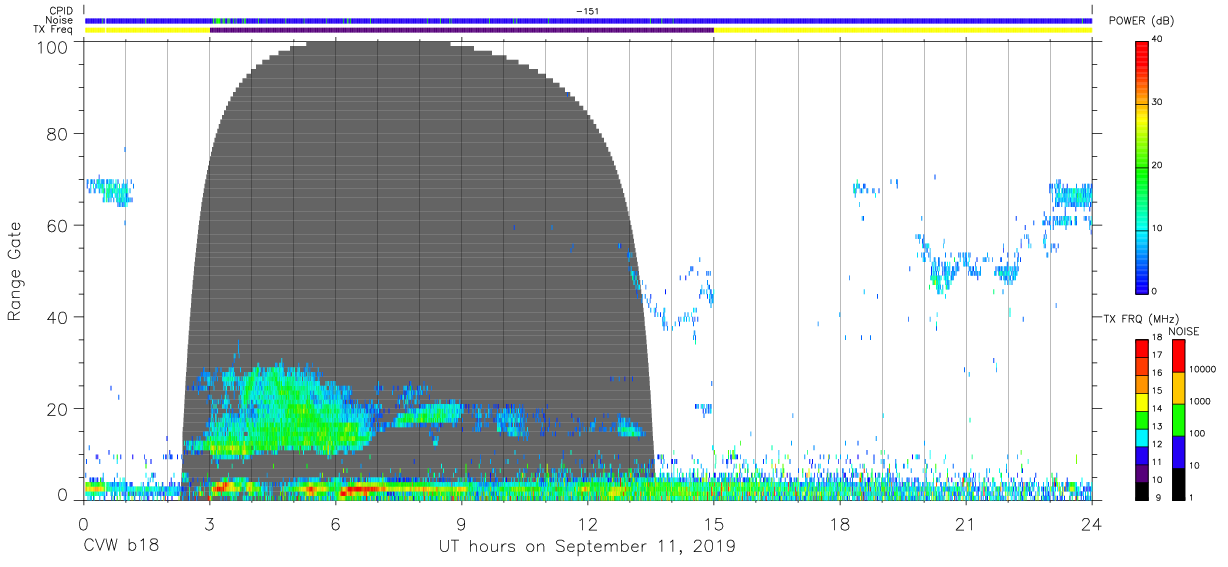
Task: Click the NOISE color bar legend
Action: (1178, 419)
